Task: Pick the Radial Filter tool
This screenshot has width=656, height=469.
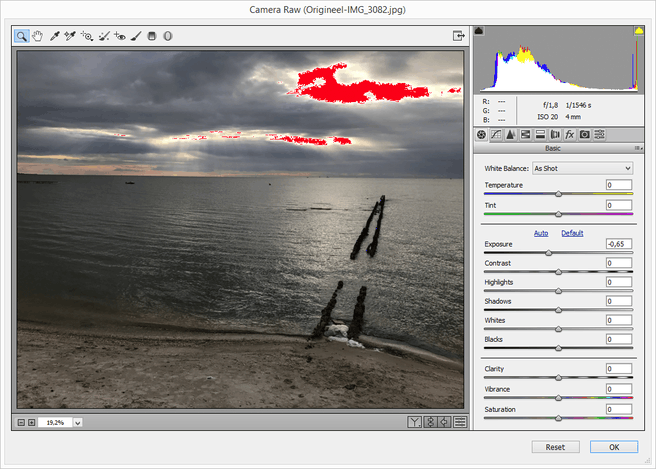Action: point(167,36)
